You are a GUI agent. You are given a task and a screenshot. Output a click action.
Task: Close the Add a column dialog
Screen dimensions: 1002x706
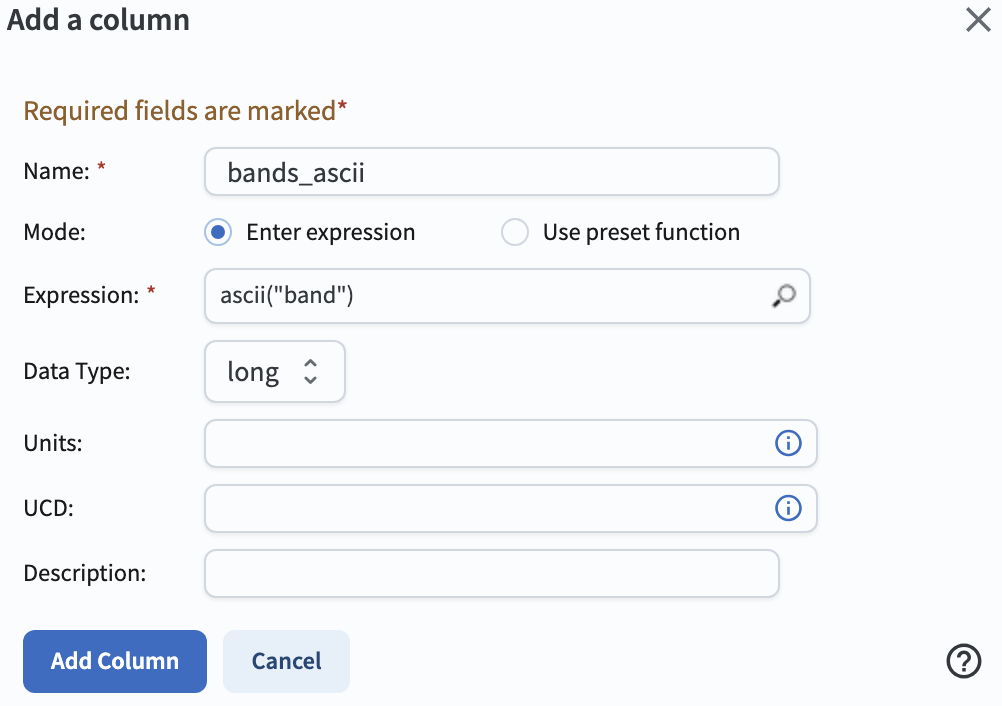977,20
